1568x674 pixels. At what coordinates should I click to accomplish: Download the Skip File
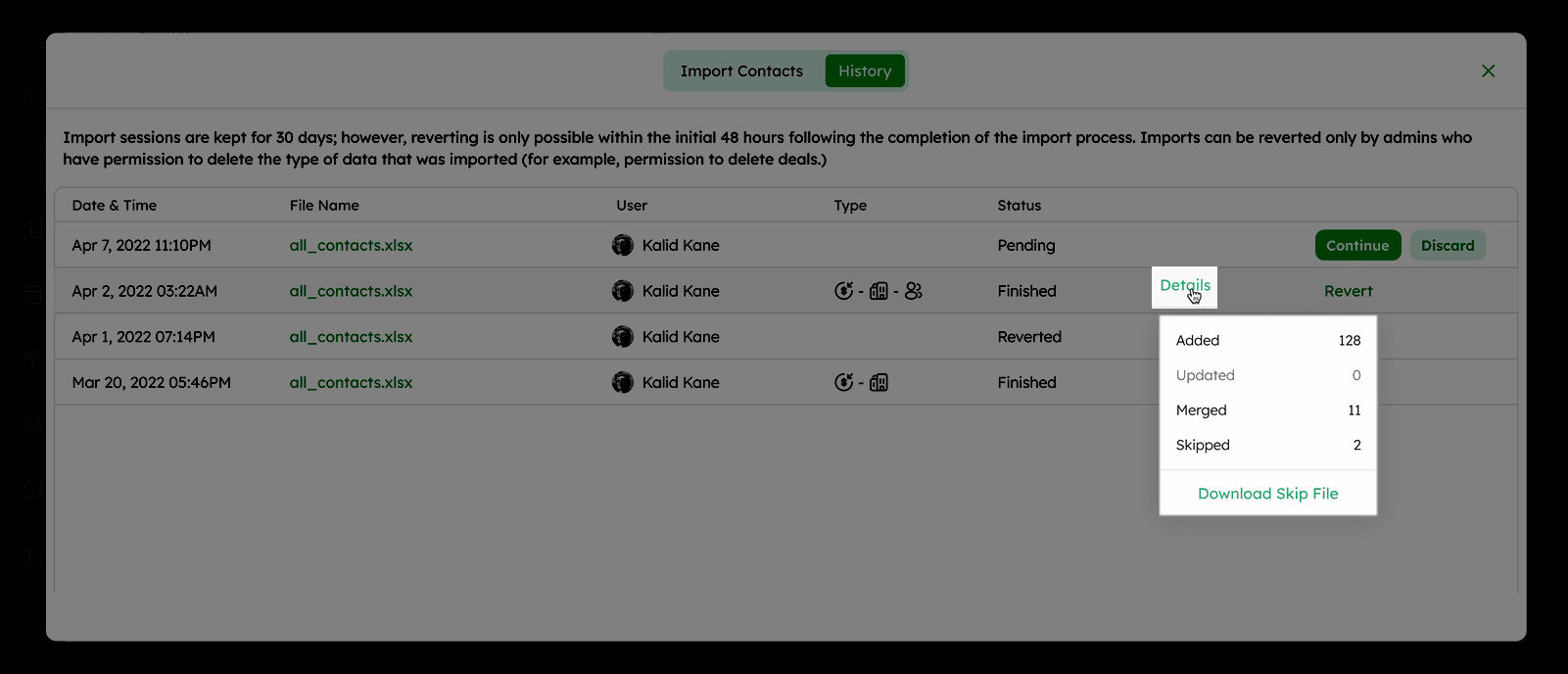[x=1267, y=494]
